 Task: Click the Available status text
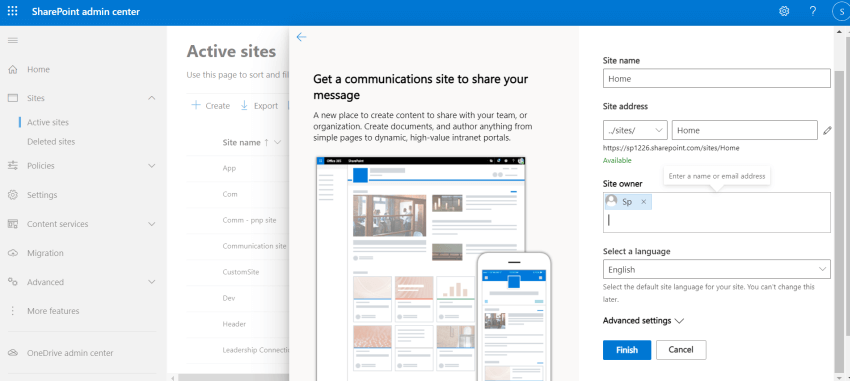click(617, 160)
